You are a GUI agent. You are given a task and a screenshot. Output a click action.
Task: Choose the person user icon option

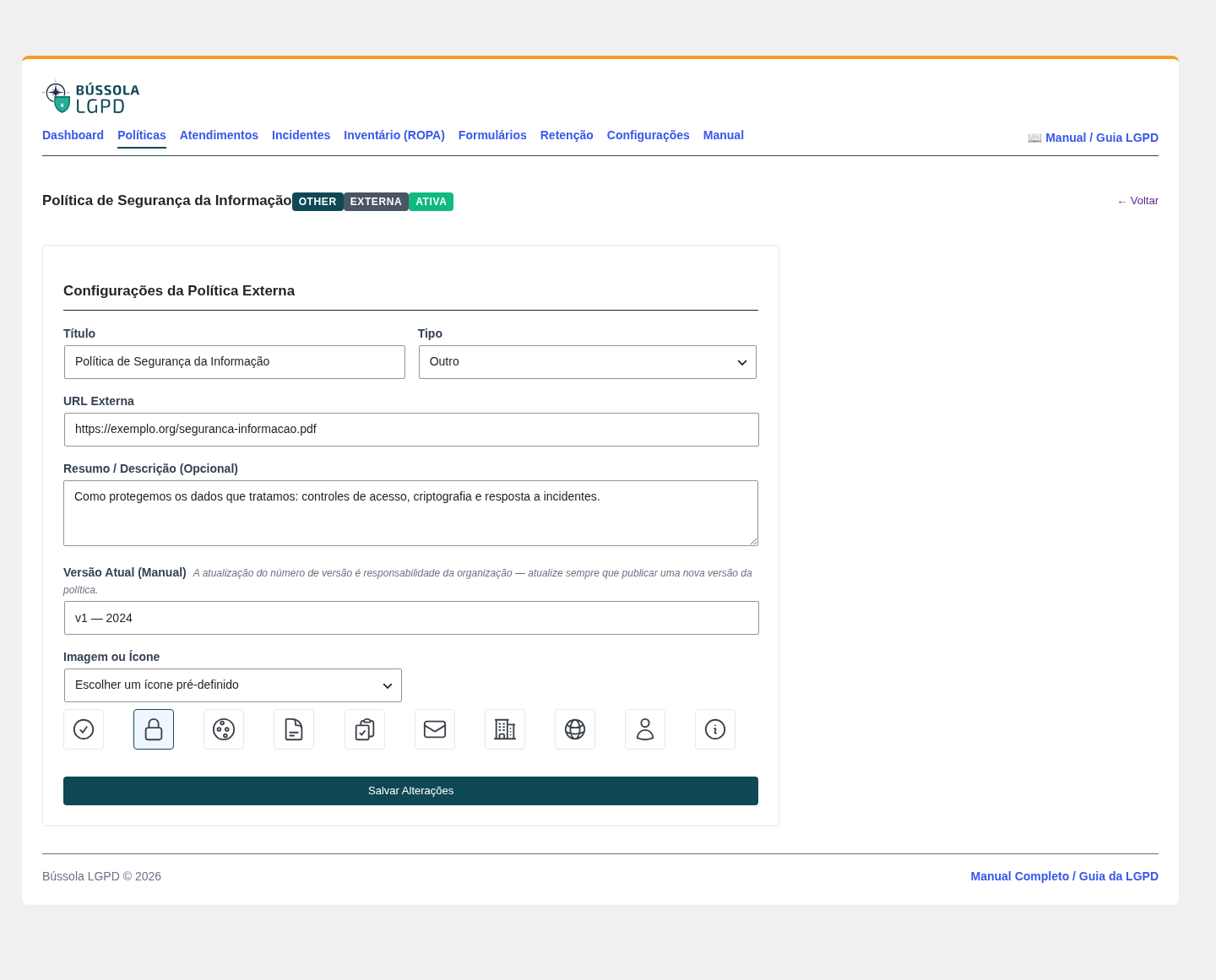pyautogui.click(x=645, y=729)
